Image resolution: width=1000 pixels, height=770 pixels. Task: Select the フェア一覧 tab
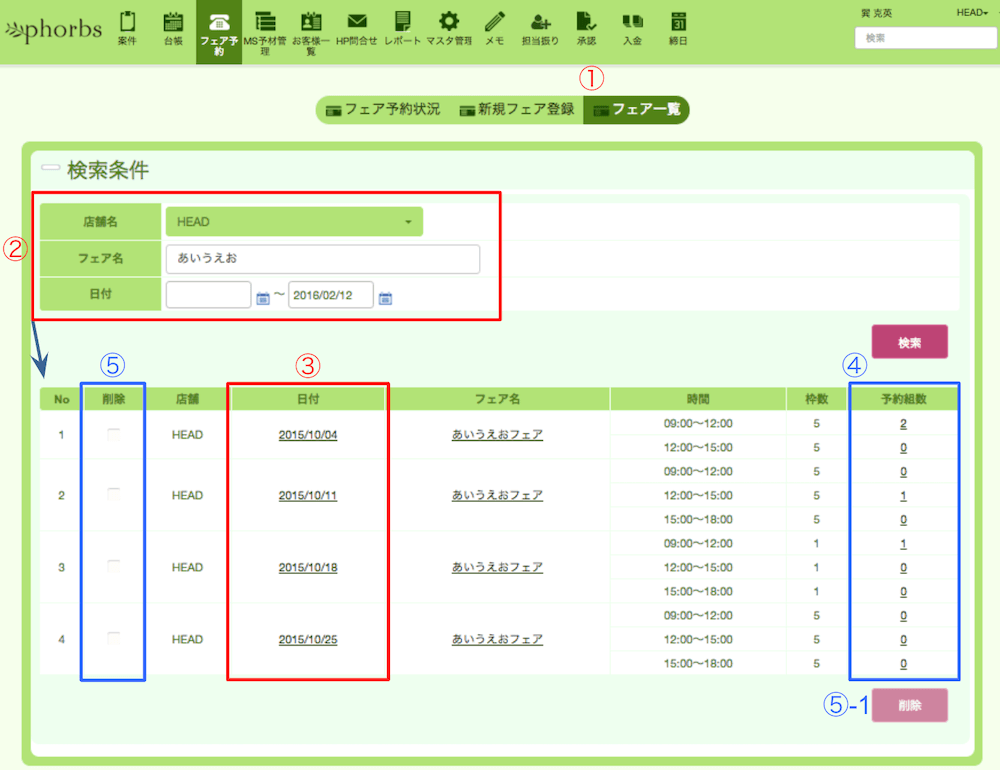click(636, 110)
